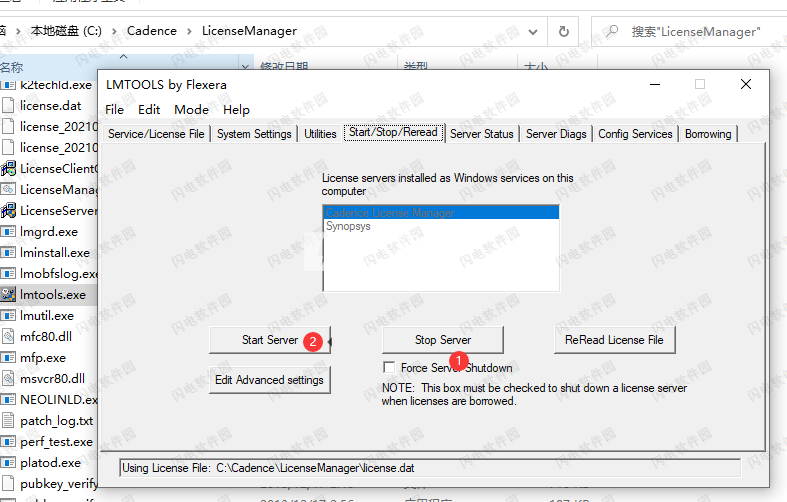
Task: Click the 名称 column header
Action: click(12, 67)
